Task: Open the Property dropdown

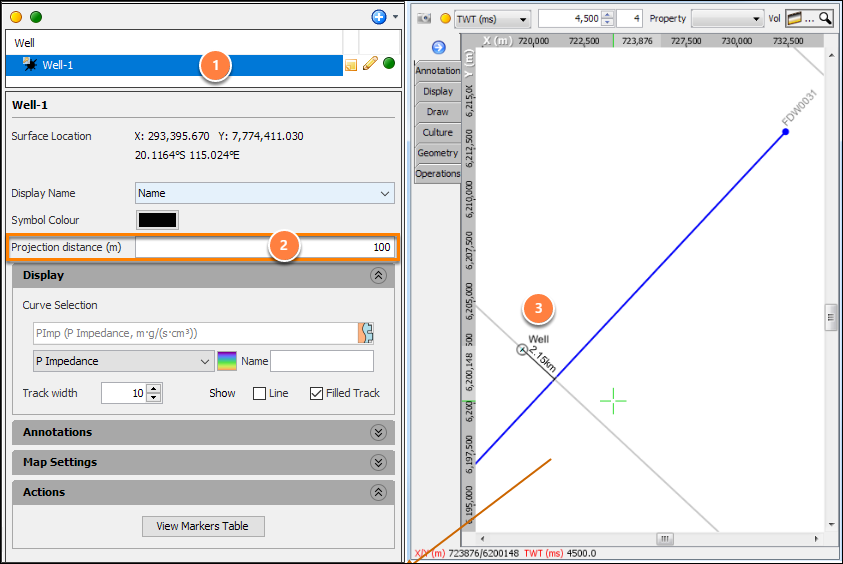Action: tap(728, 19)
